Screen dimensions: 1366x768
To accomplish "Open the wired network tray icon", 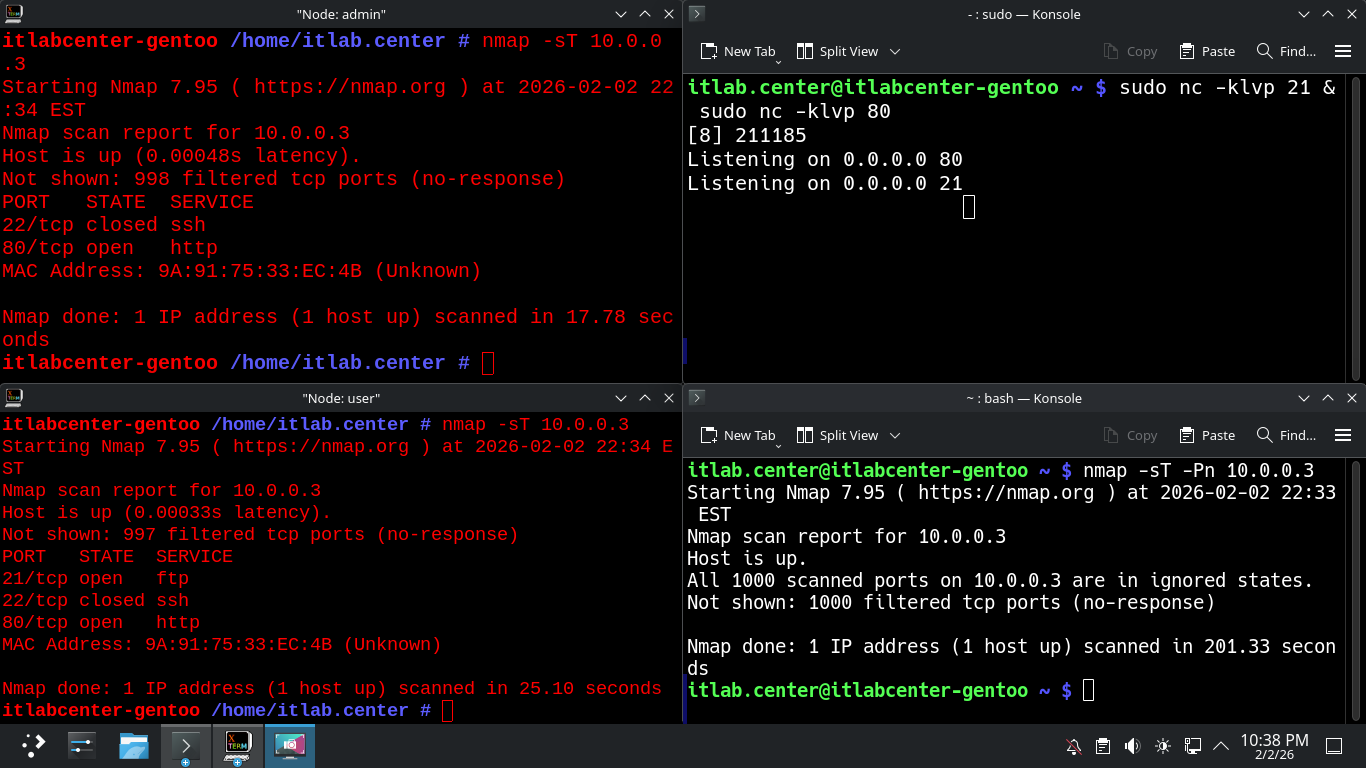I will [1192, 746].
